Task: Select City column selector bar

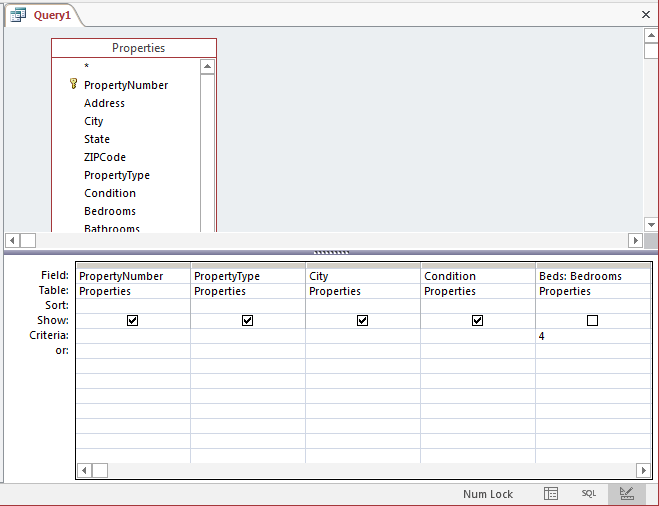Action: [363, 266]
